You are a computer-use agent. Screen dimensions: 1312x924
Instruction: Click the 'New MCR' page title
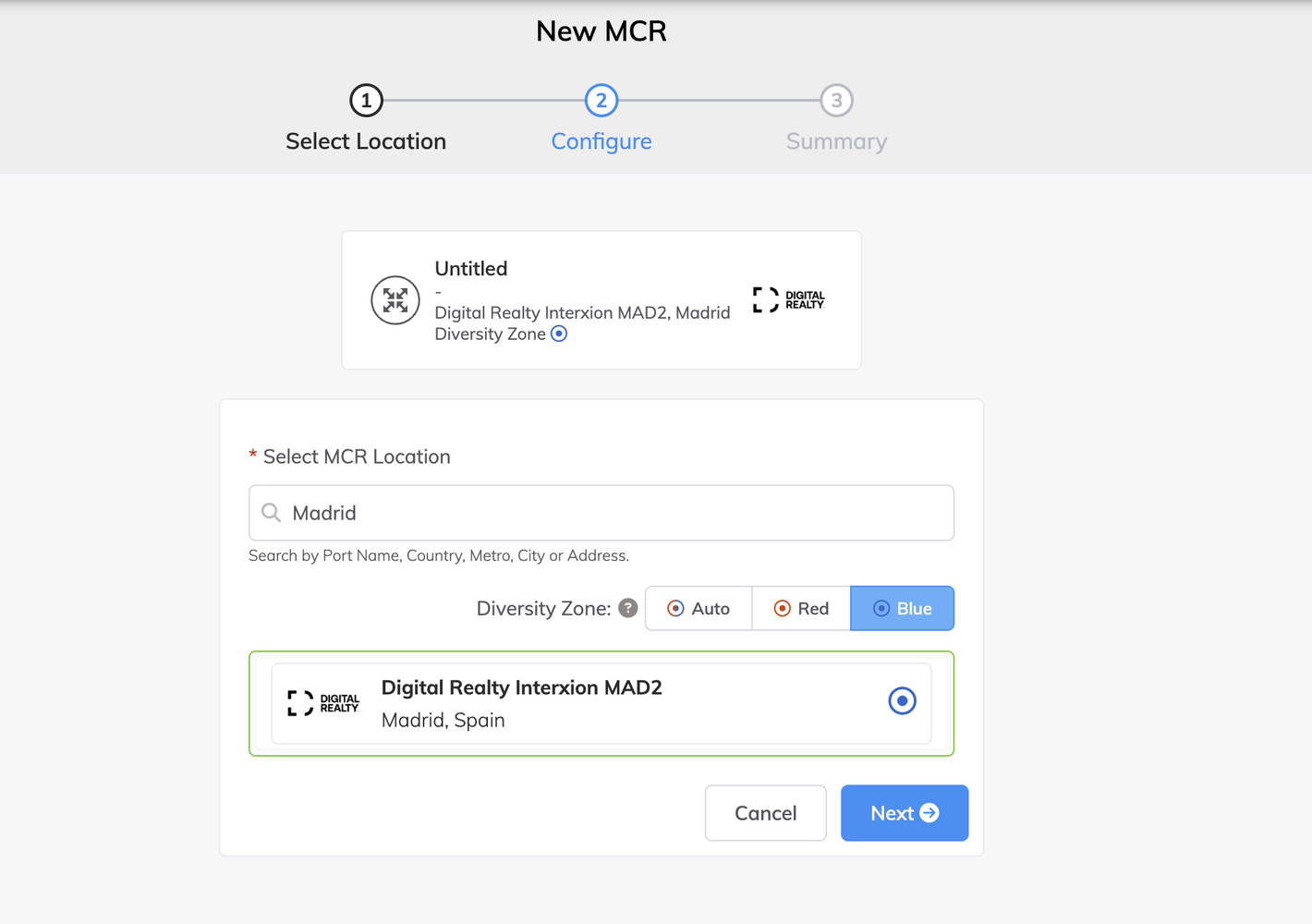pos(601,31)
